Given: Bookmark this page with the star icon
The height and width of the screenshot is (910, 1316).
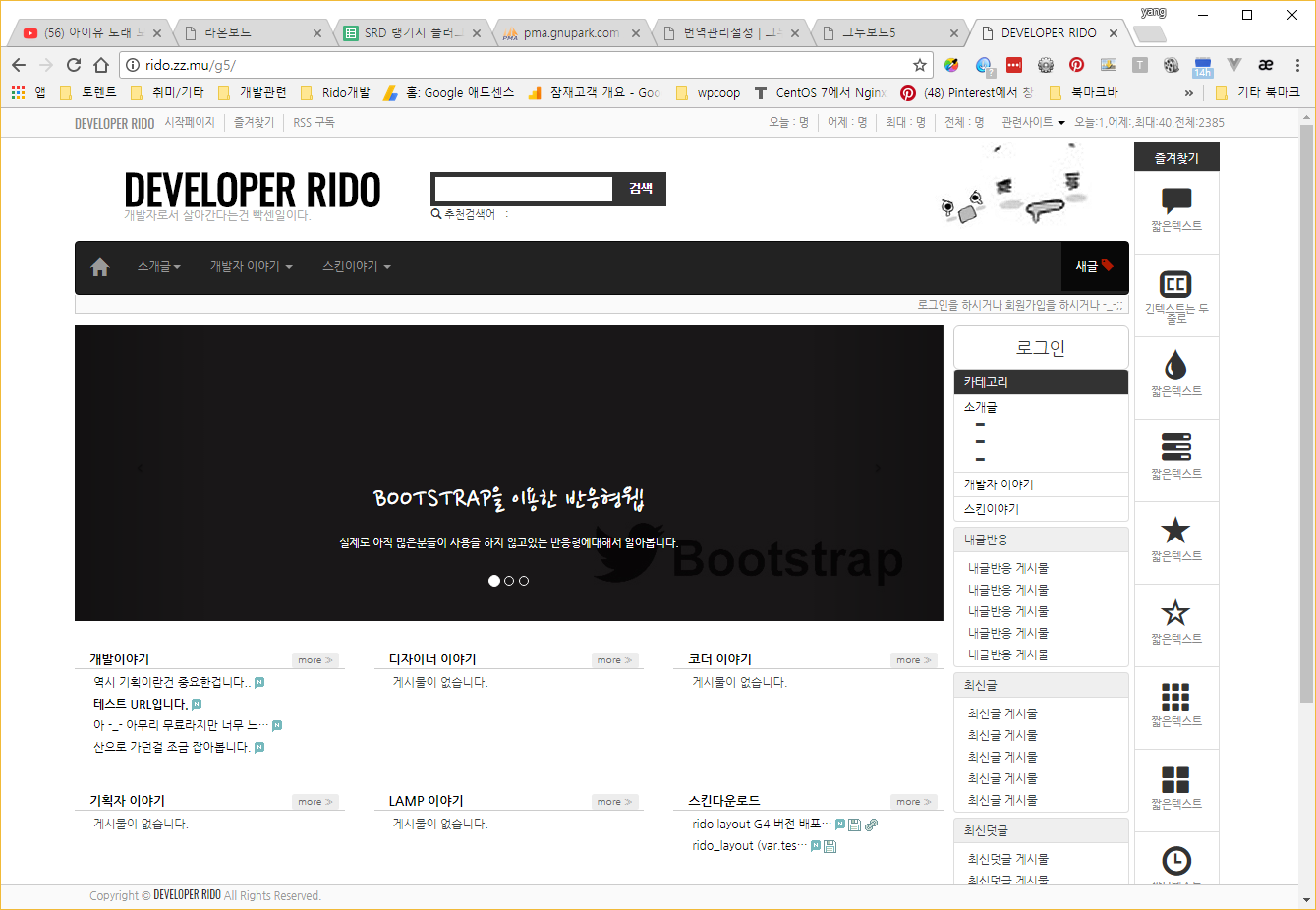Looking at the screenshot, I should [x=920, y=65].
